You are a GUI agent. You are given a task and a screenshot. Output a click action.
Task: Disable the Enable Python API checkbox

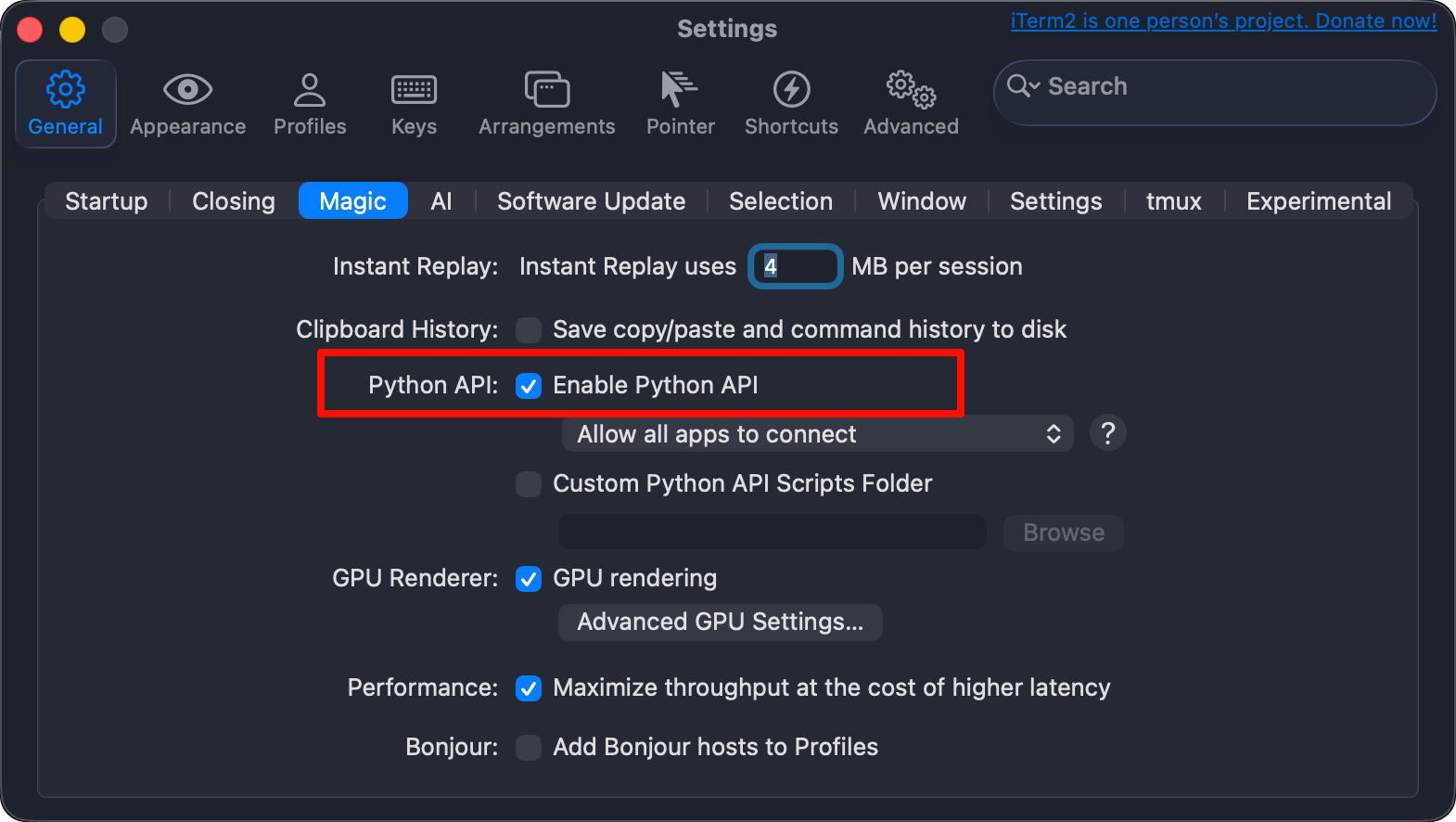(529, 386)
